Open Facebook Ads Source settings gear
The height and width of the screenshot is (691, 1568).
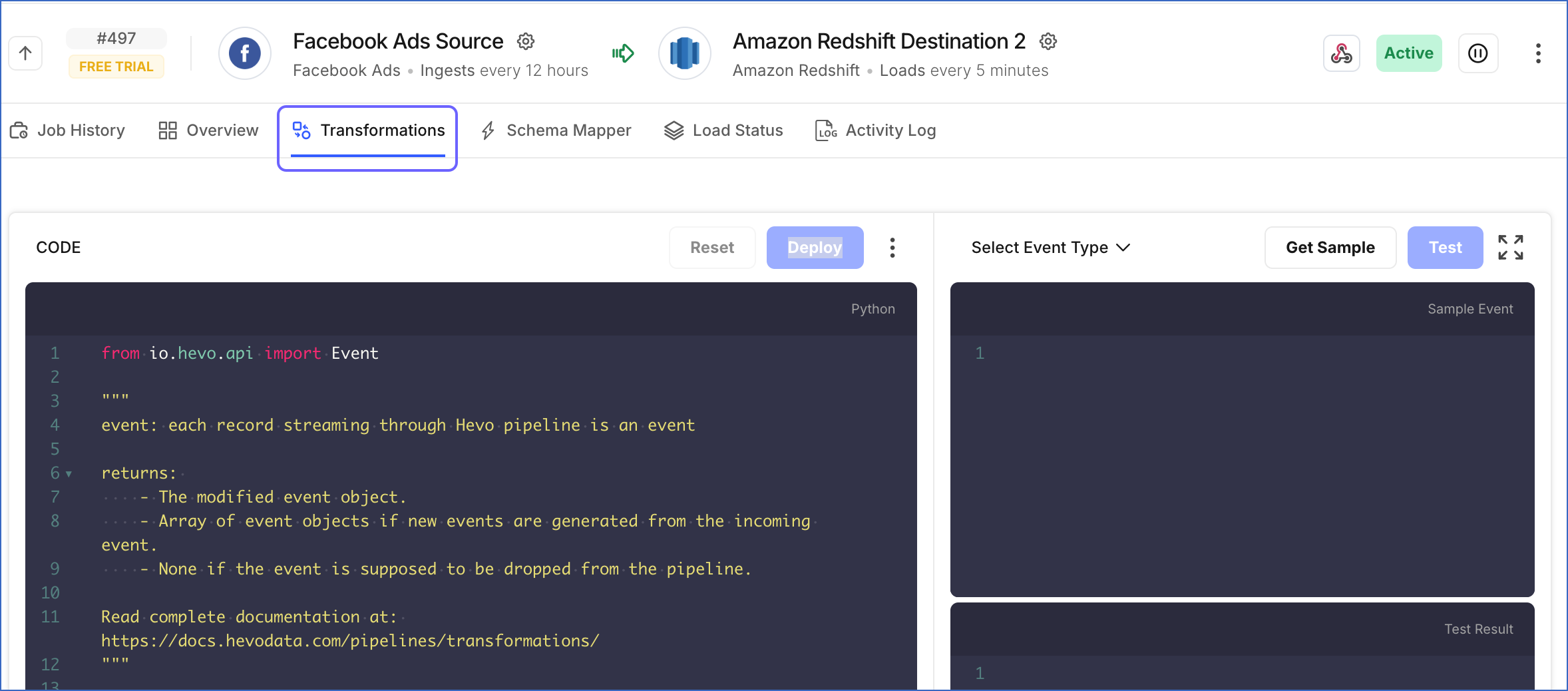tap(526, 41)
